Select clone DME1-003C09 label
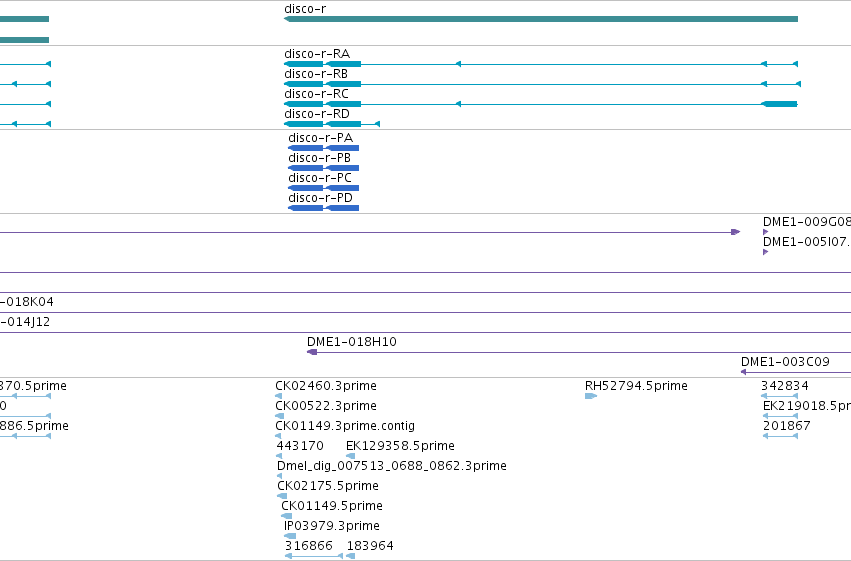 point(785,362)
